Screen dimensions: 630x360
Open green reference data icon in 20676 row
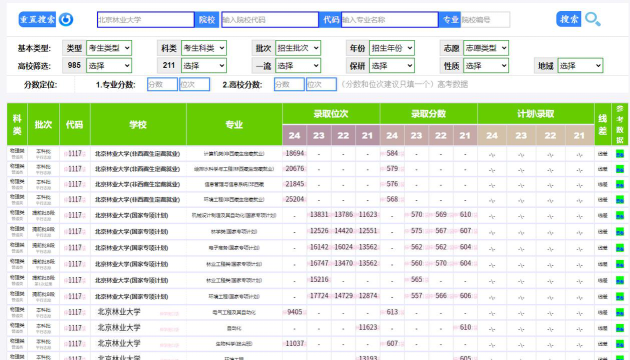(620, 169)
